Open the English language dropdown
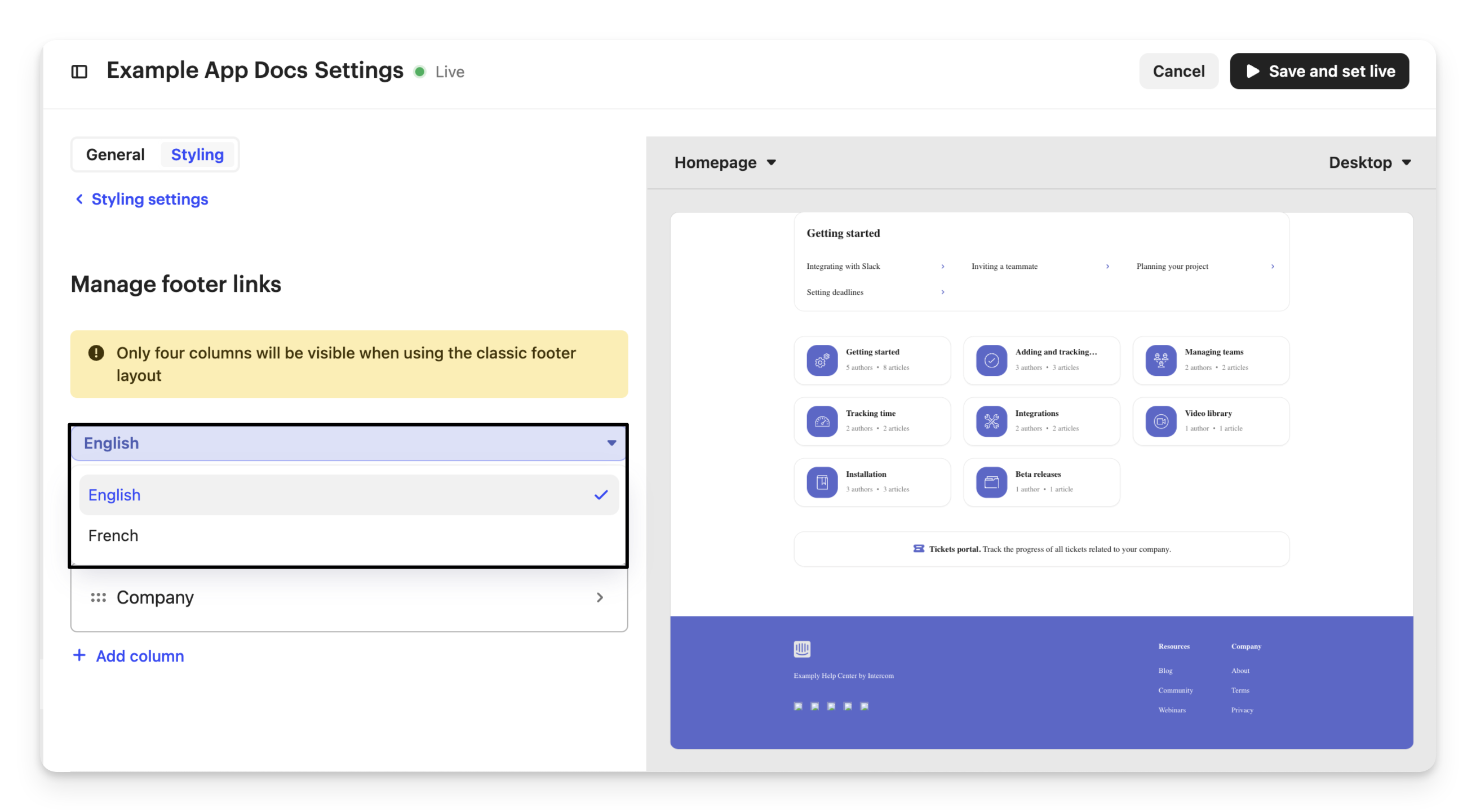Viewport: 1476px width, 812px height. [348, 443]
